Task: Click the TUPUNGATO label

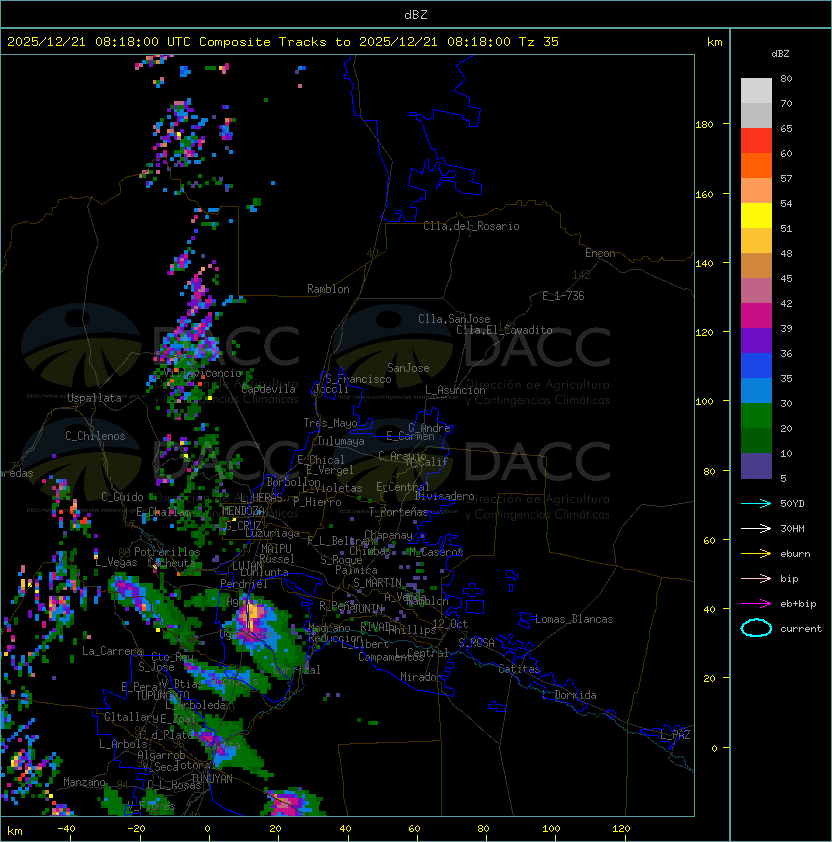Action: (x=162, y=695)
